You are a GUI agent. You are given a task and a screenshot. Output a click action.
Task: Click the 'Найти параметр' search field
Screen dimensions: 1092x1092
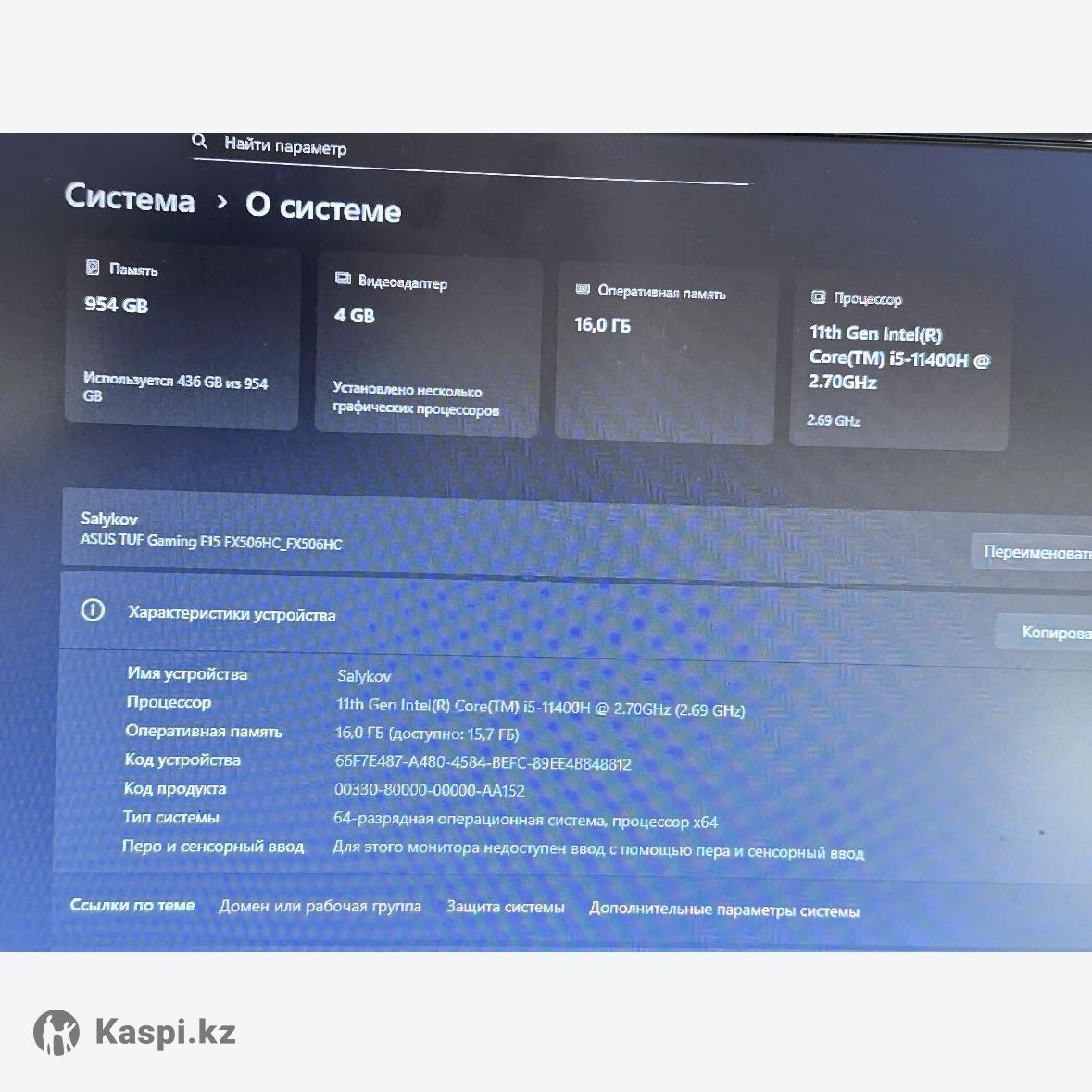point(463,156)
